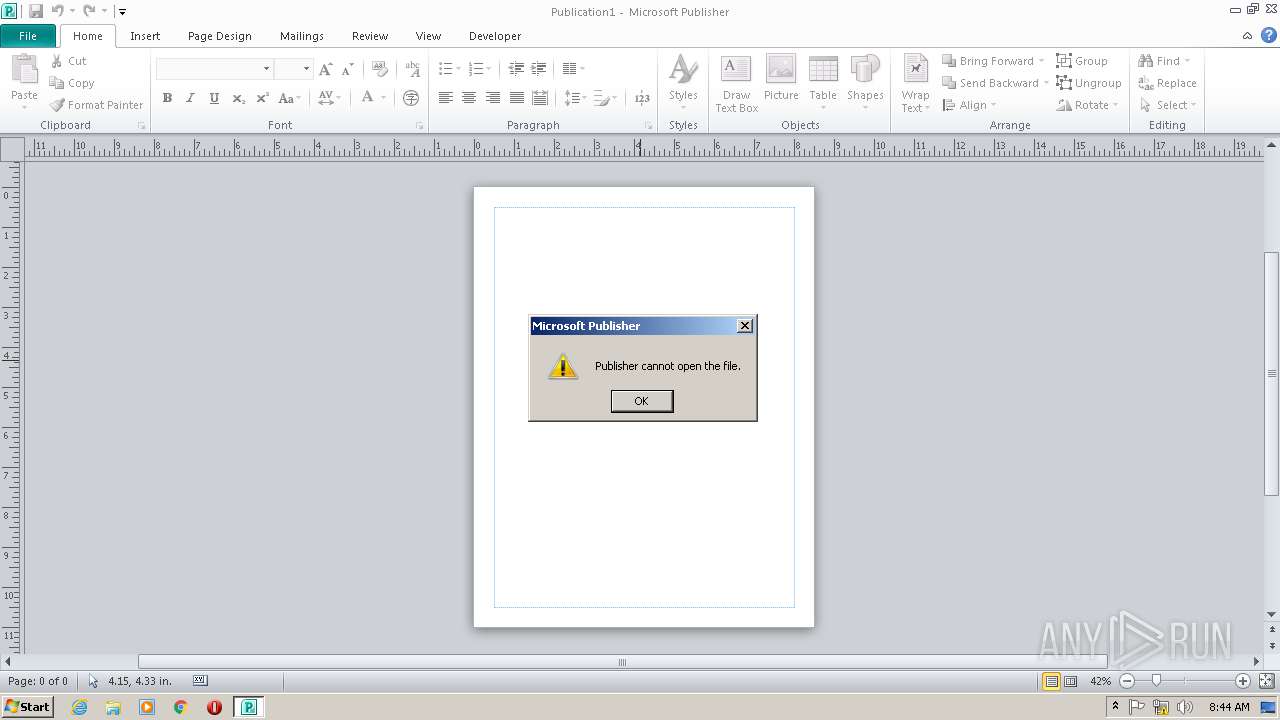Open the Change Case dropdown

click(289, 98)
